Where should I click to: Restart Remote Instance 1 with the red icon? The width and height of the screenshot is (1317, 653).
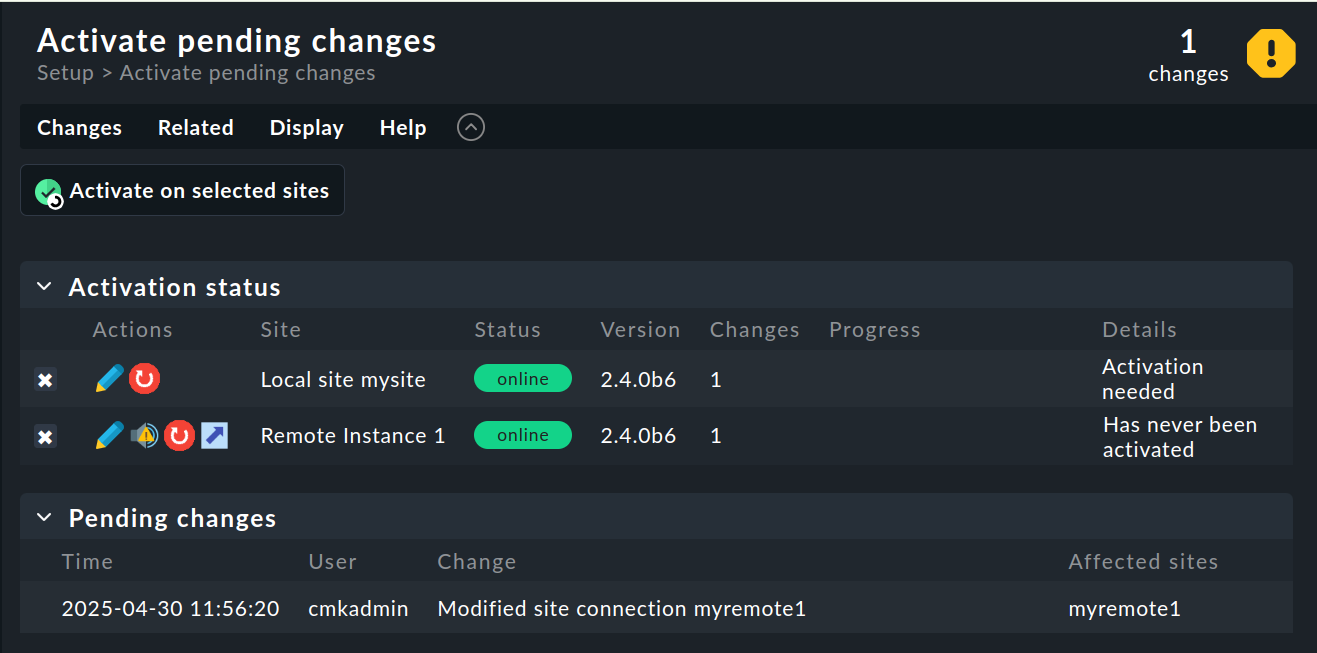tap(179, 435)
